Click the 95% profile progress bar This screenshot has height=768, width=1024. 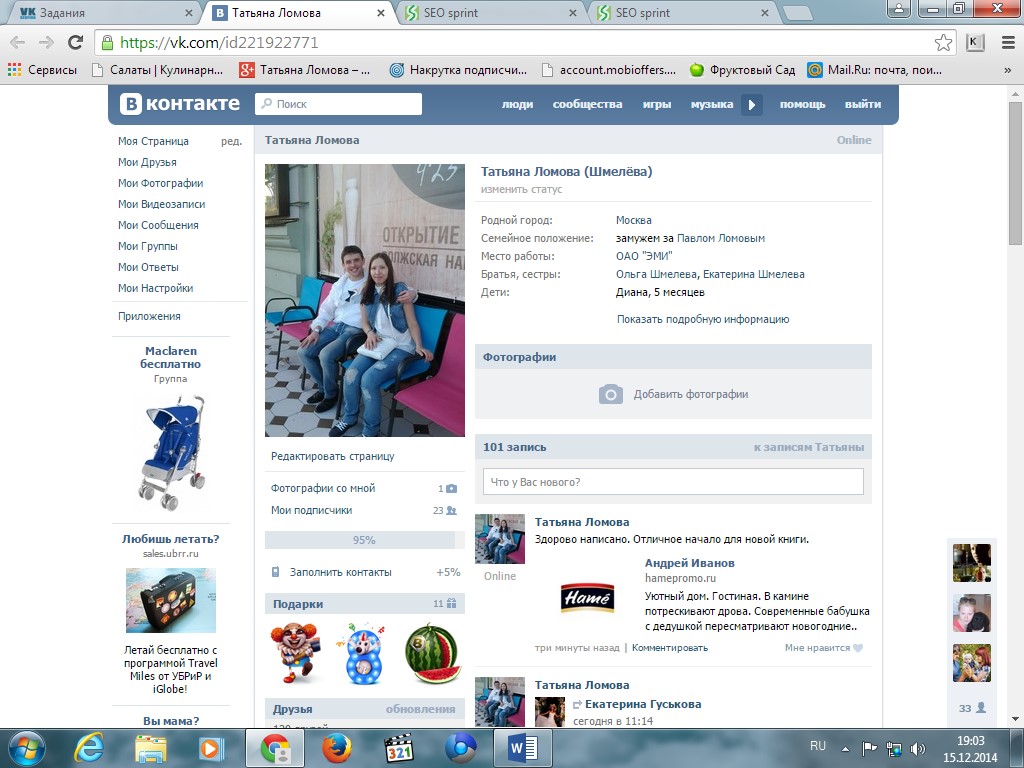tap(364, 540)
